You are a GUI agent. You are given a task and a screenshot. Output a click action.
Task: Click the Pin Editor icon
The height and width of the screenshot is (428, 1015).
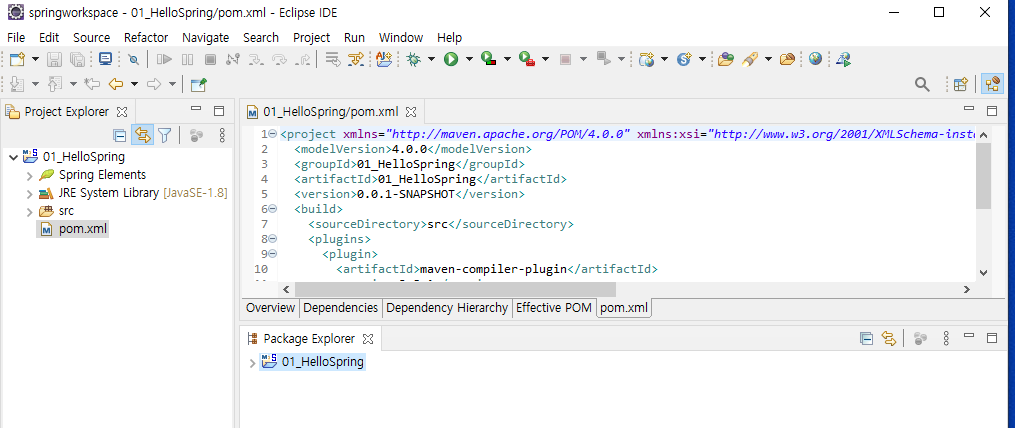click(x=198, y=84)
